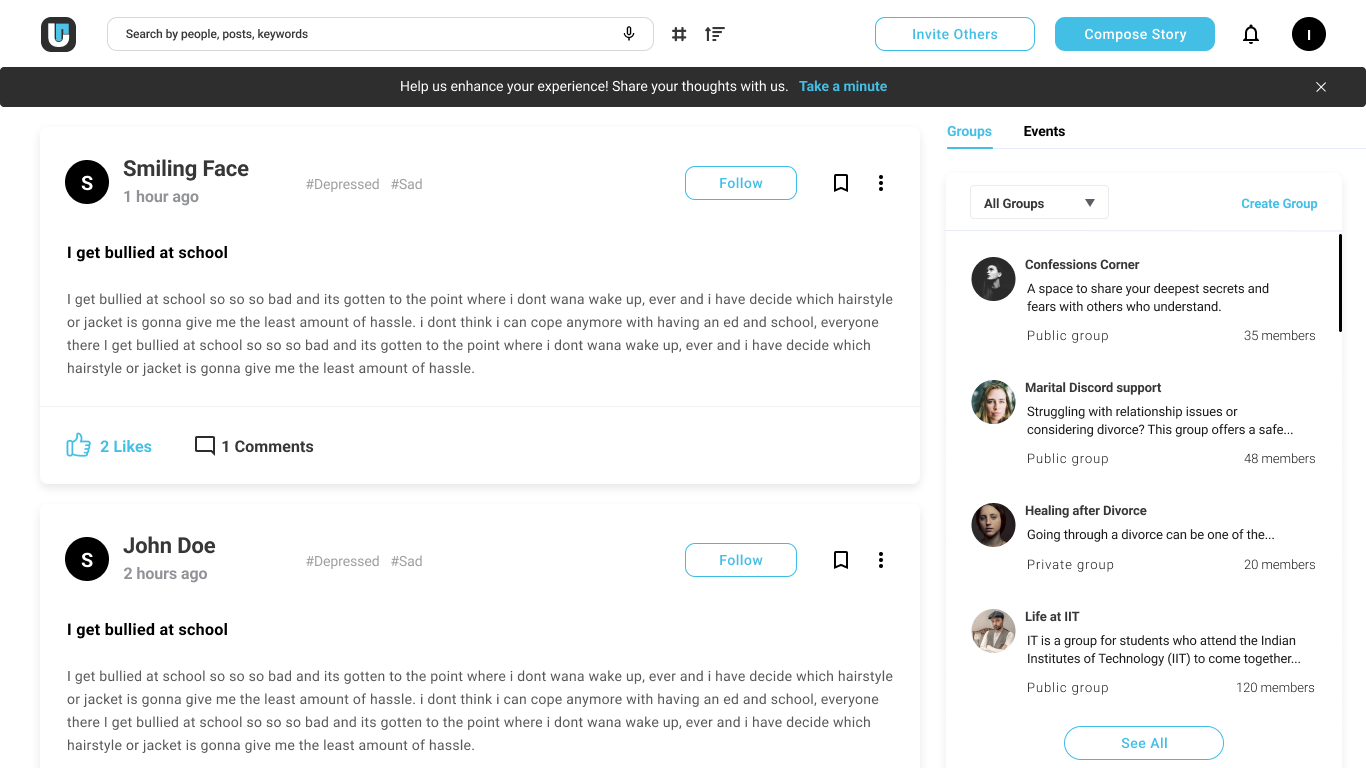Click the microphone icon in search bar
Image resolution: width=1366 pixels, height=768 pixels.
pos(629,34)
